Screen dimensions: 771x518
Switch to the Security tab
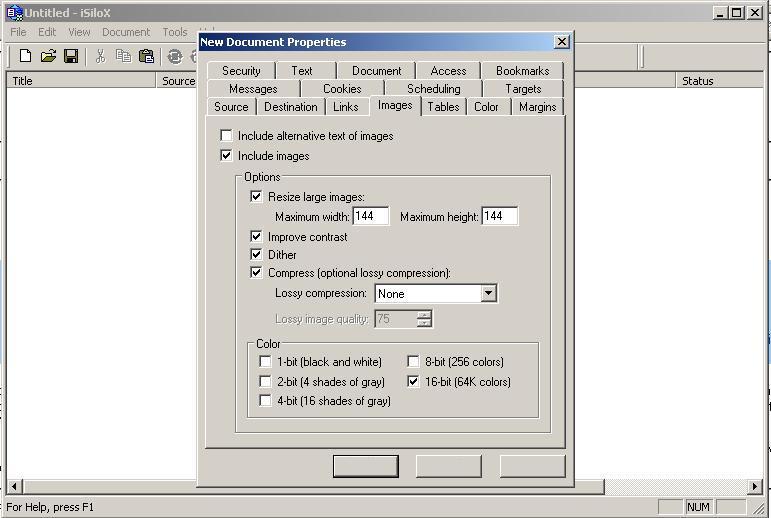click(241, 71)
